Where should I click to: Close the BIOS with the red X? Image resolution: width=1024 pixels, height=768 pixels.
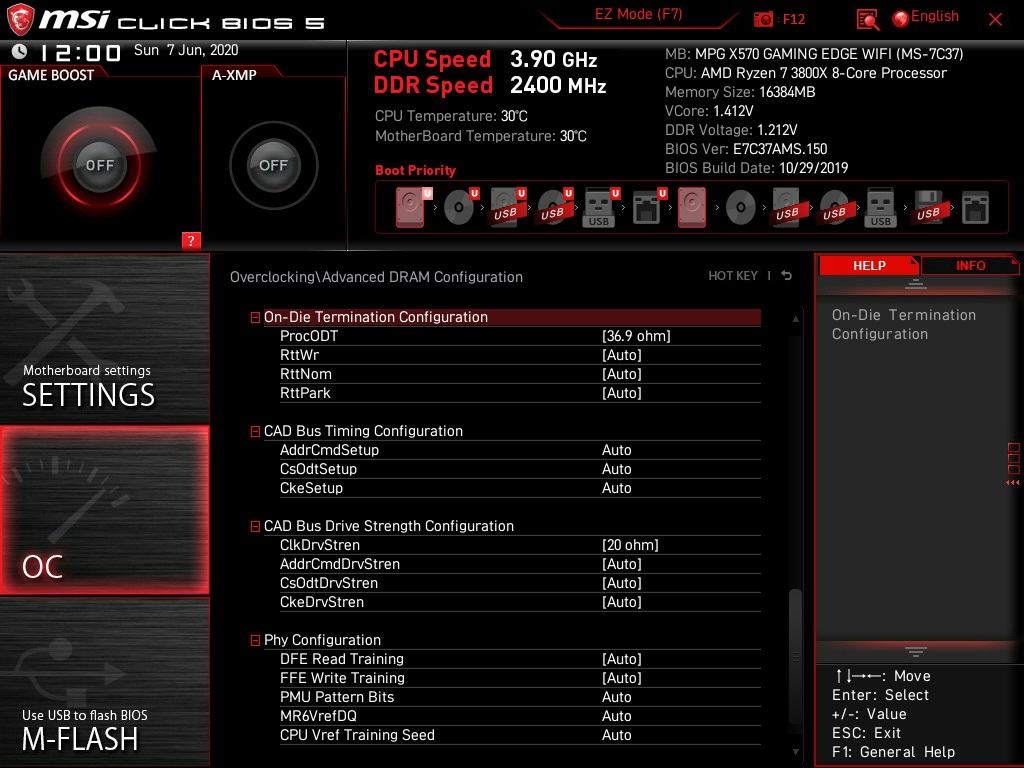(x=995, y=20)
